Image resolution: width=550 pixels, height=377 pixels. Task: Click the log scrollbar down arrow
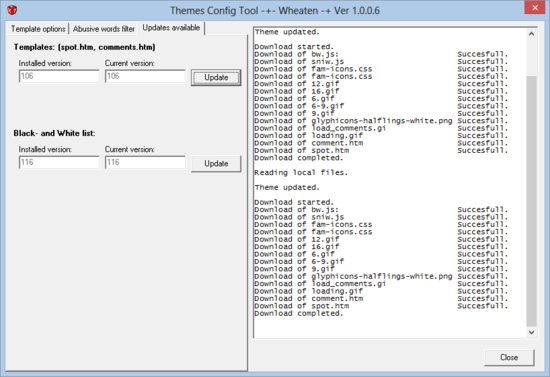click(x=531, y=332)
